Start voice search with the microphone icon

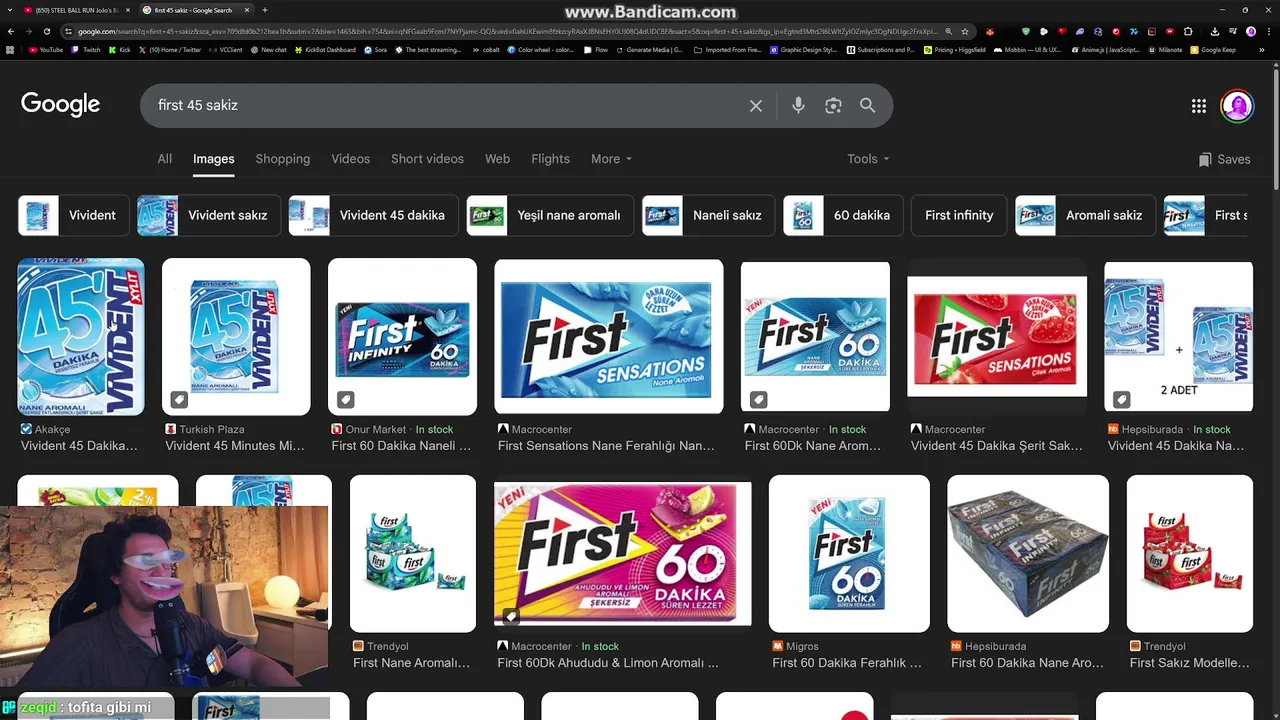tap(798, 105)
